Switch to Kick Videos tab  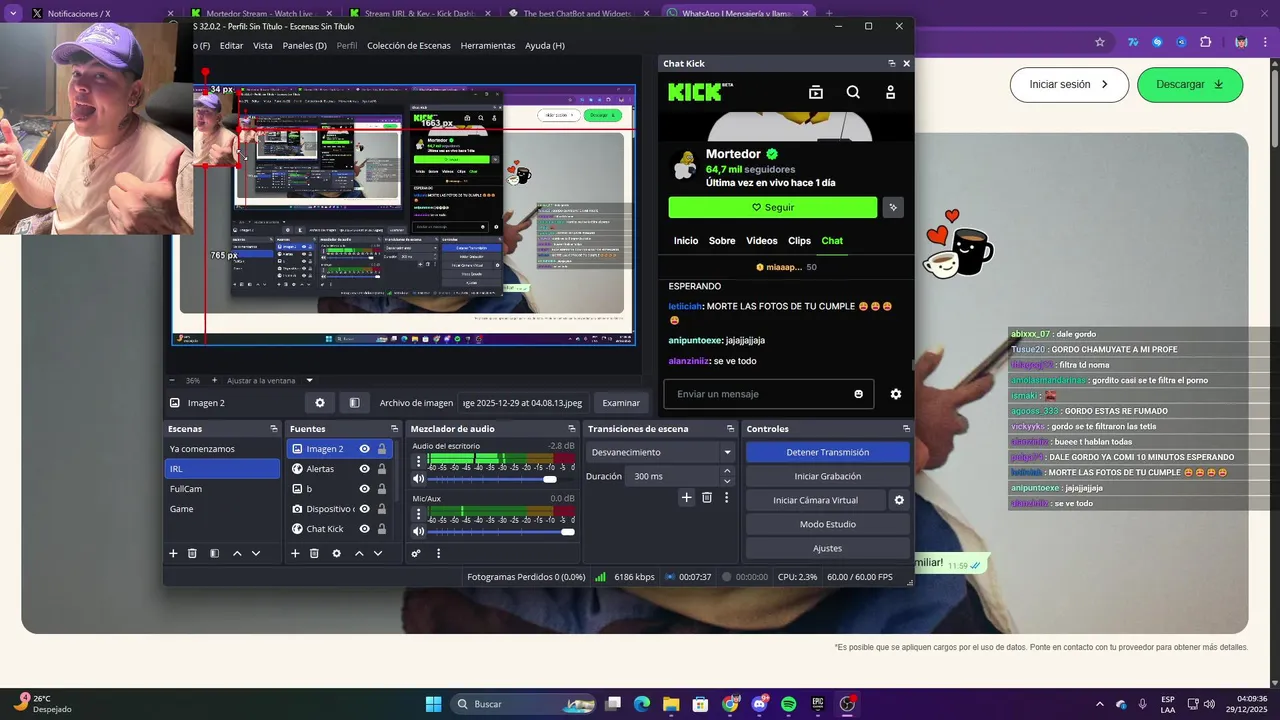click(x=761, y=241)
